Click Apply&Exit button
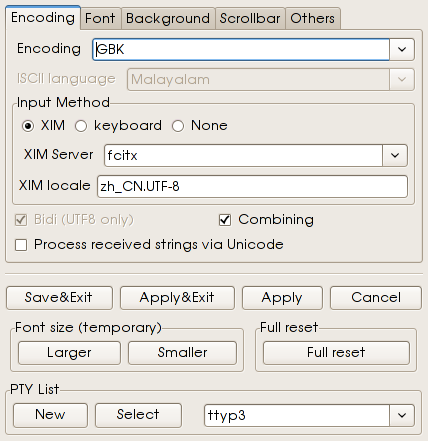The image size is (428, 441). 177,297
